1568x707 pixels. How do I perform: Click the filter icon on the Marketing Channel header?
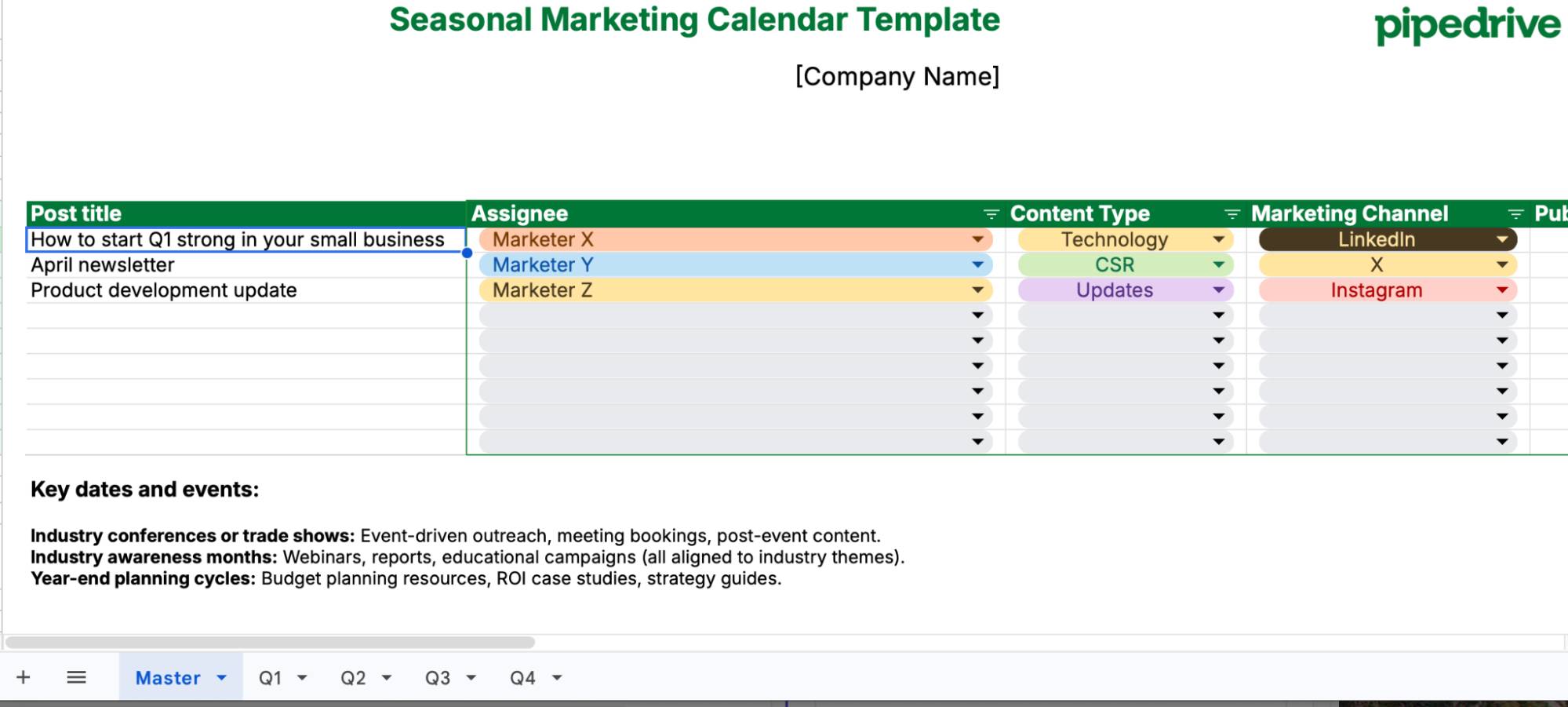pyautogui.click(x=1513, y=213)
